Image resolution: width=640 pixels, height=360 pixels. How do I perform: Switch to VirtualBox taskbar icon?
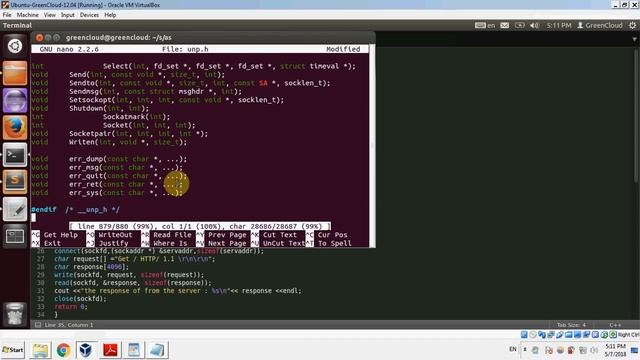[86, 350]
